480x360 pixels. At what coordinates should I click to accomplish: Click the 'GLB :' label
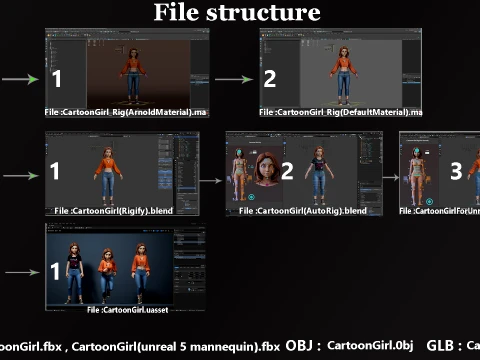pyautogui.click(x=444, y=346)
